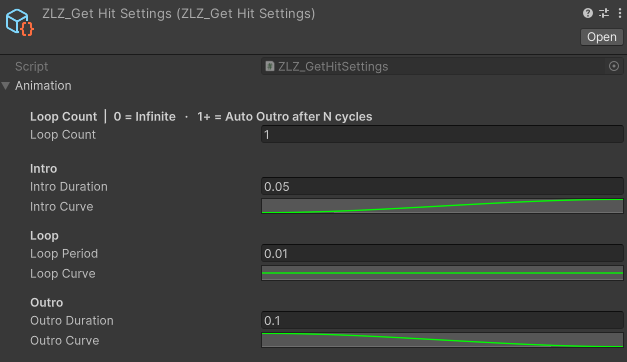Click the Intro Duration label

[69, 187]
